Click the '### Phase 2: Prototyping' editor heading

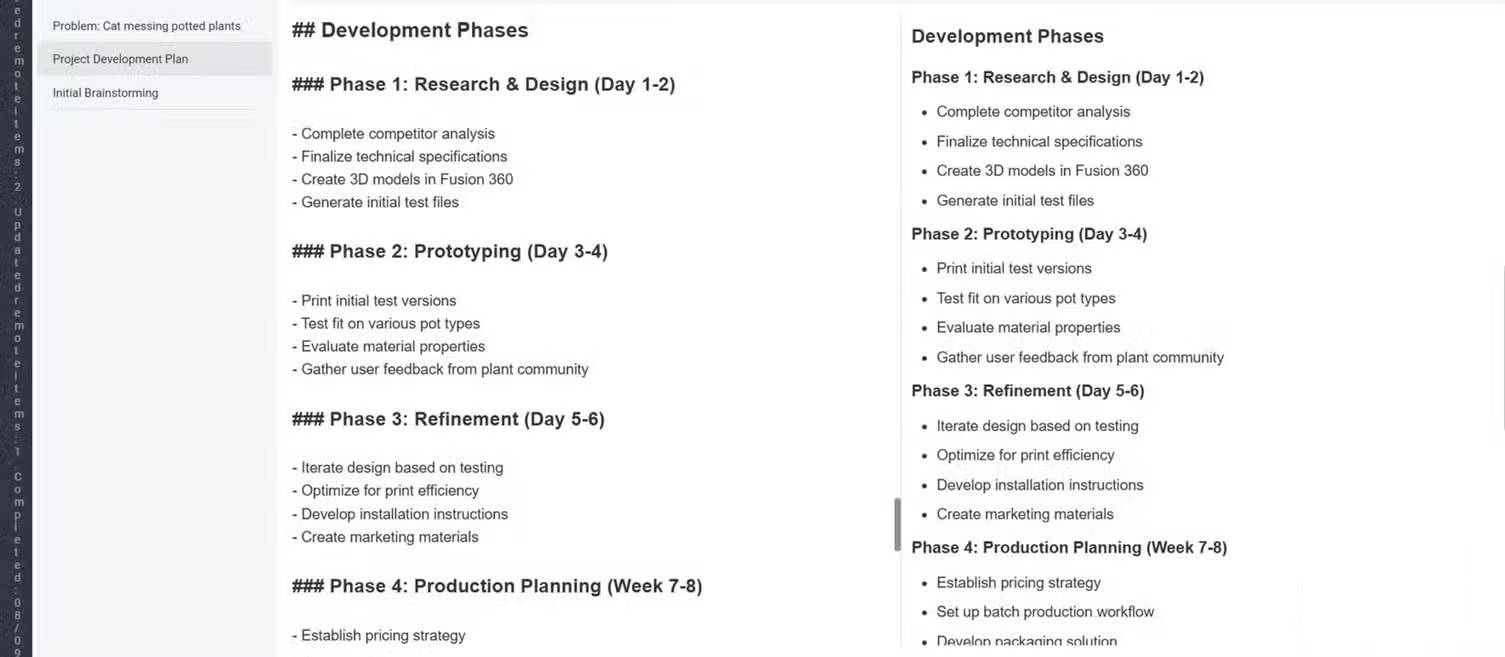[x=450, y=251]
